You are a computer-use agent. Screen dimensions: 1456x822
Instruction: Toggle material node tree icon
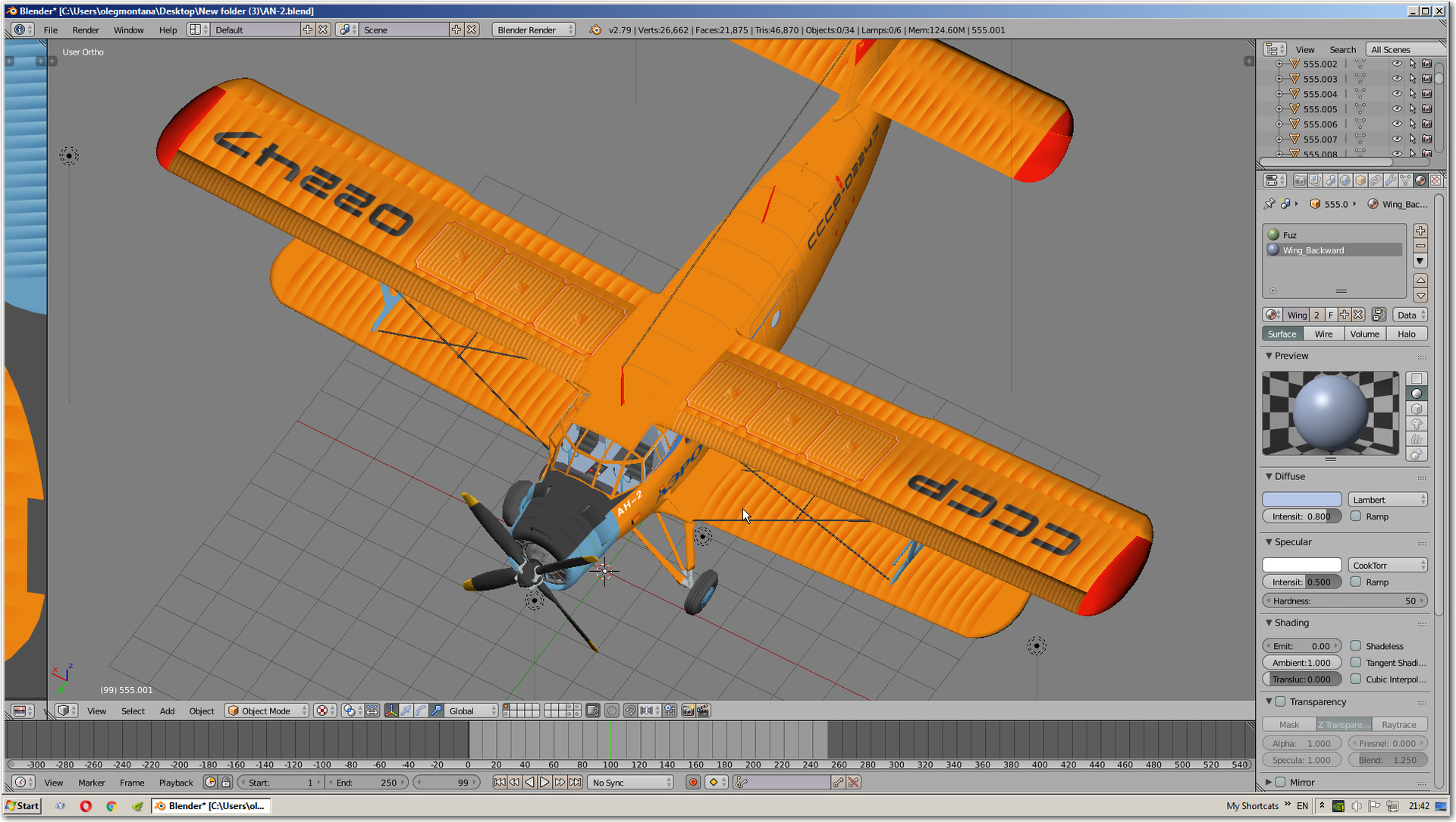pyautogui.click(x=1379, y=315)
